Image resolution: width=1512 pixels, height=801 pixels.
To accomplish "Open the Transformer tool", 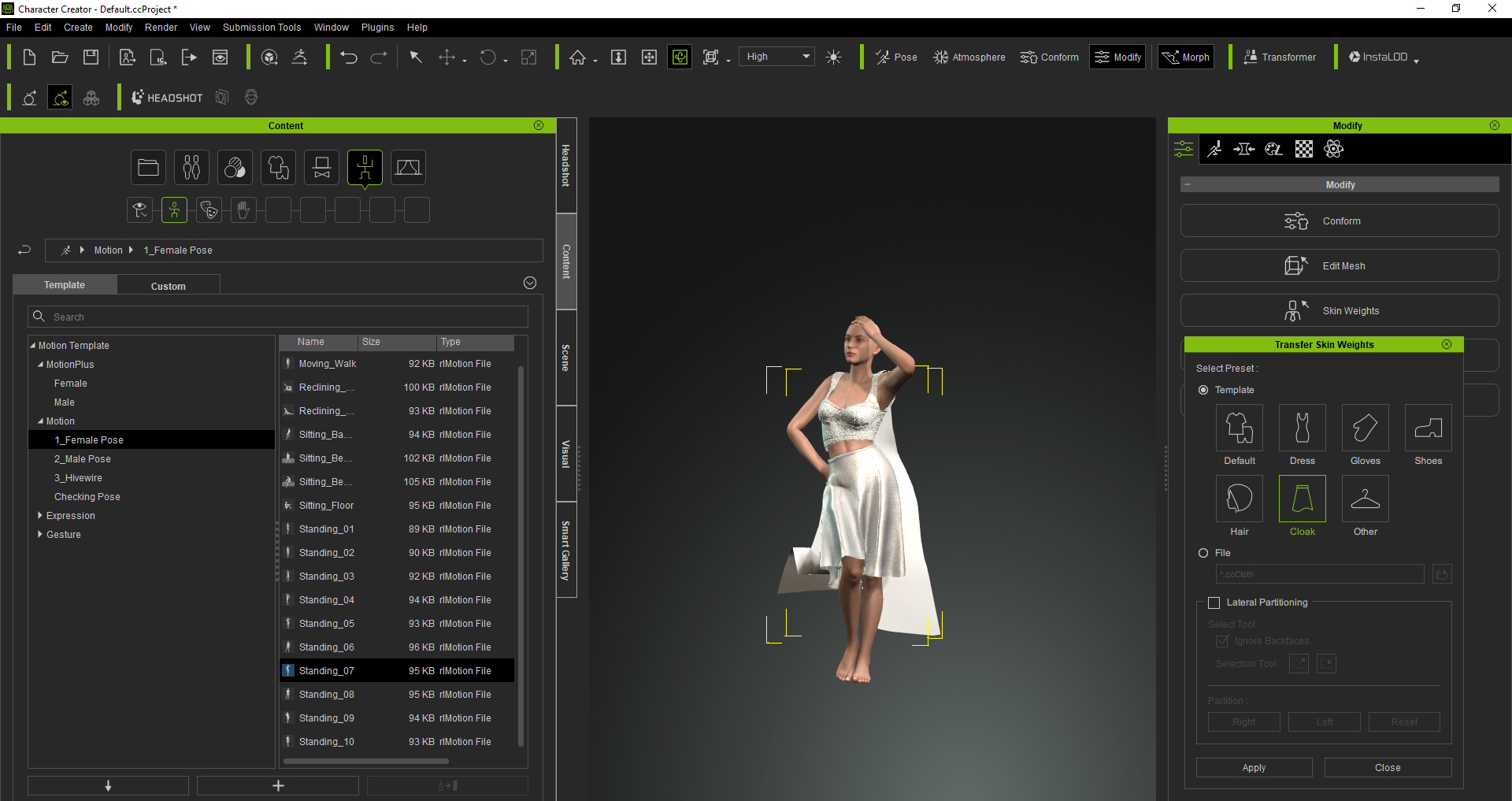I will tap(1280, 57).
